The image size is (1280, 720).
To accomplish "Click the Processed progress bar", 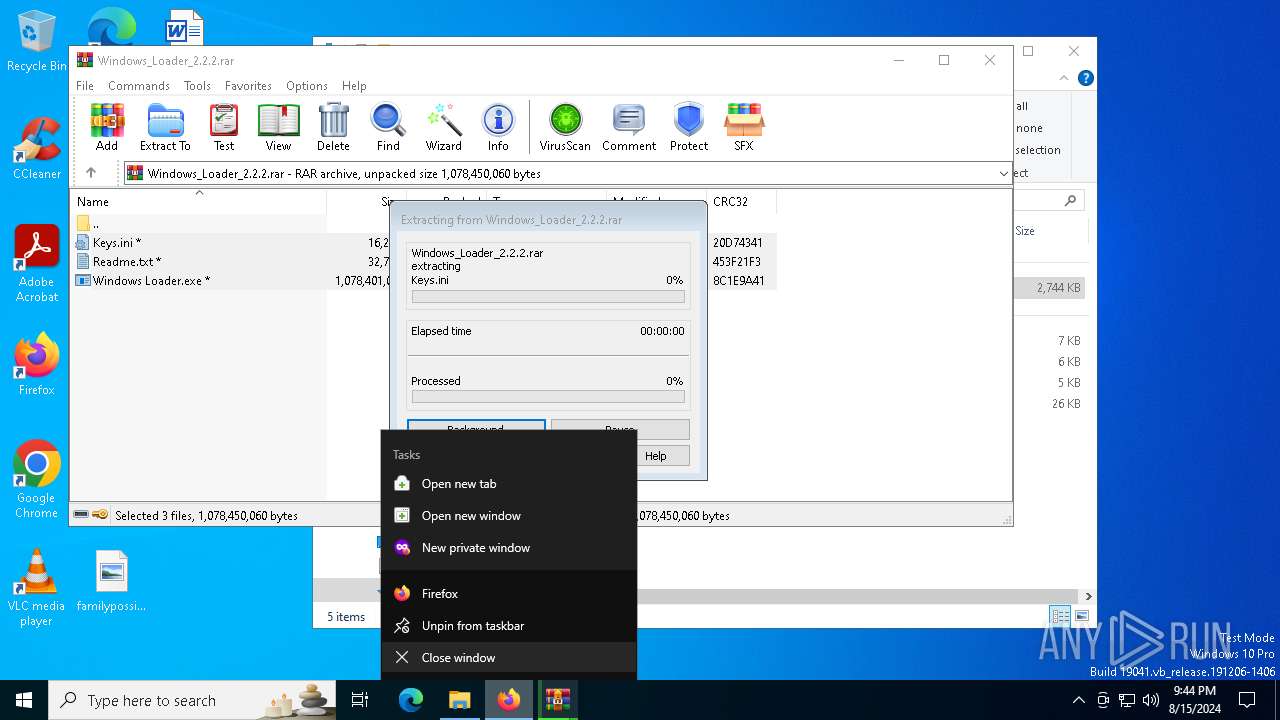I will click(548, 397).
